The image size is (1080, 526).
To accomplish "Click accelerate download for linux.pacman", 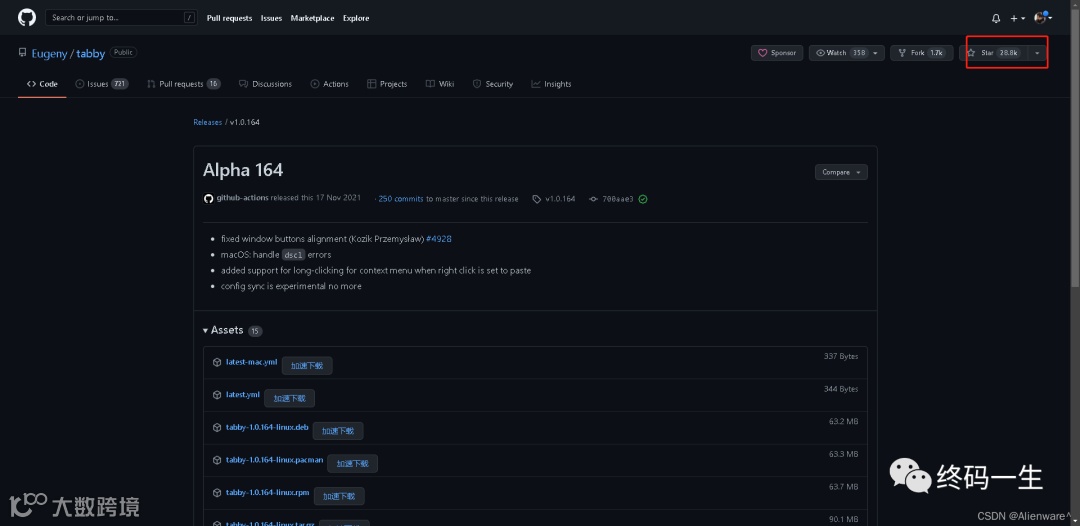I will 353,463.
